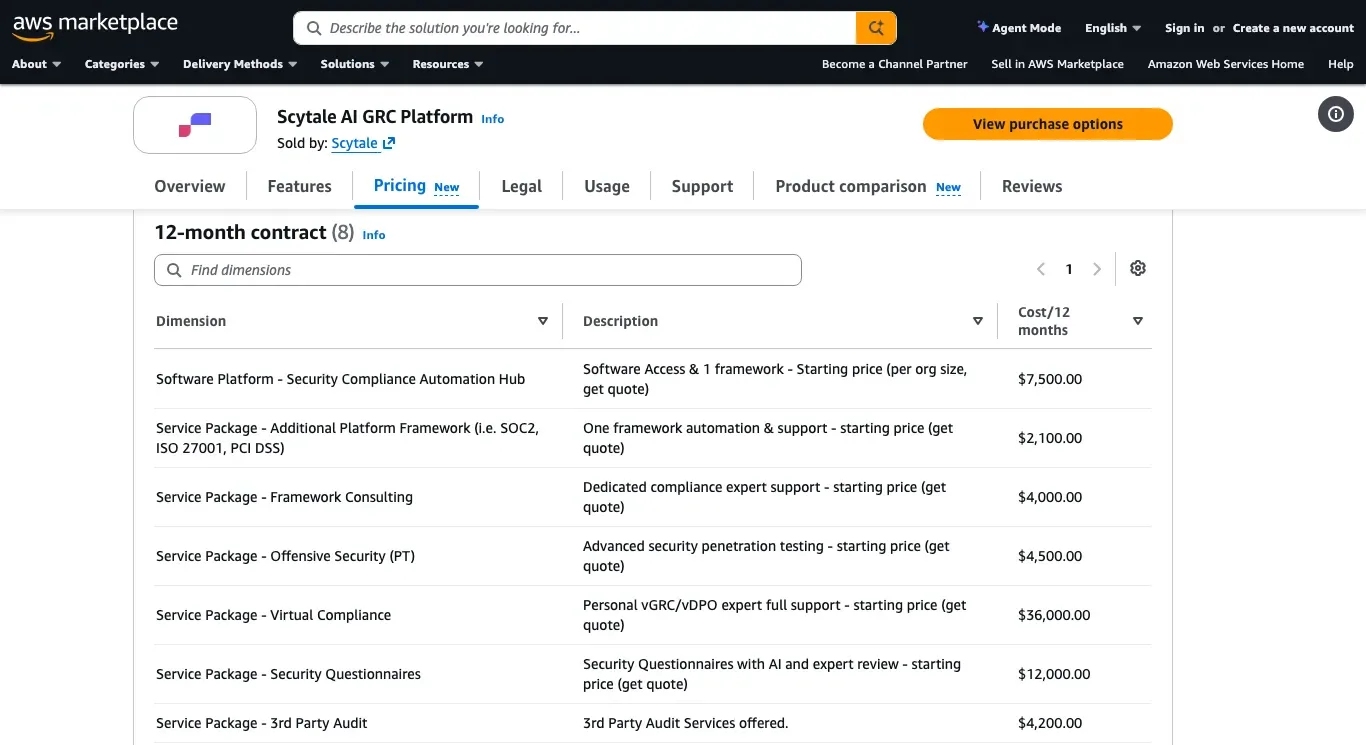The height and width of the screenshot is (745, 1366).
Task: Go to previous page arrow in pagination
Action: [x=1041, y=269]
